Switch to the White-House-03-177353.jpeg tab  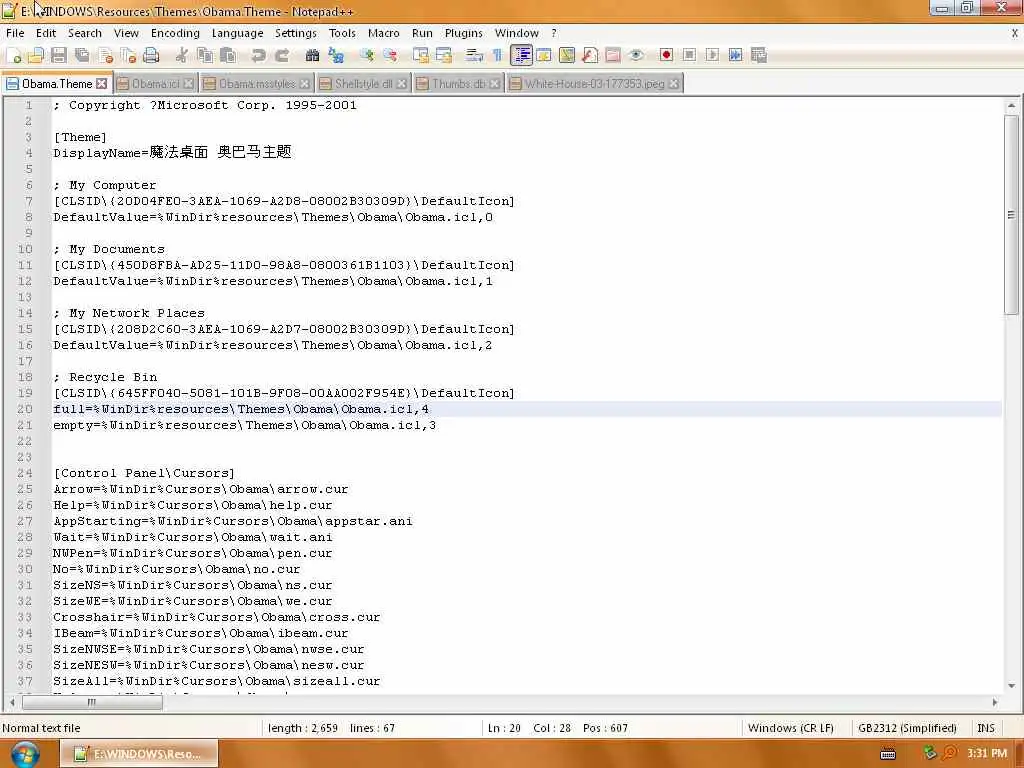tap(594, 84)
